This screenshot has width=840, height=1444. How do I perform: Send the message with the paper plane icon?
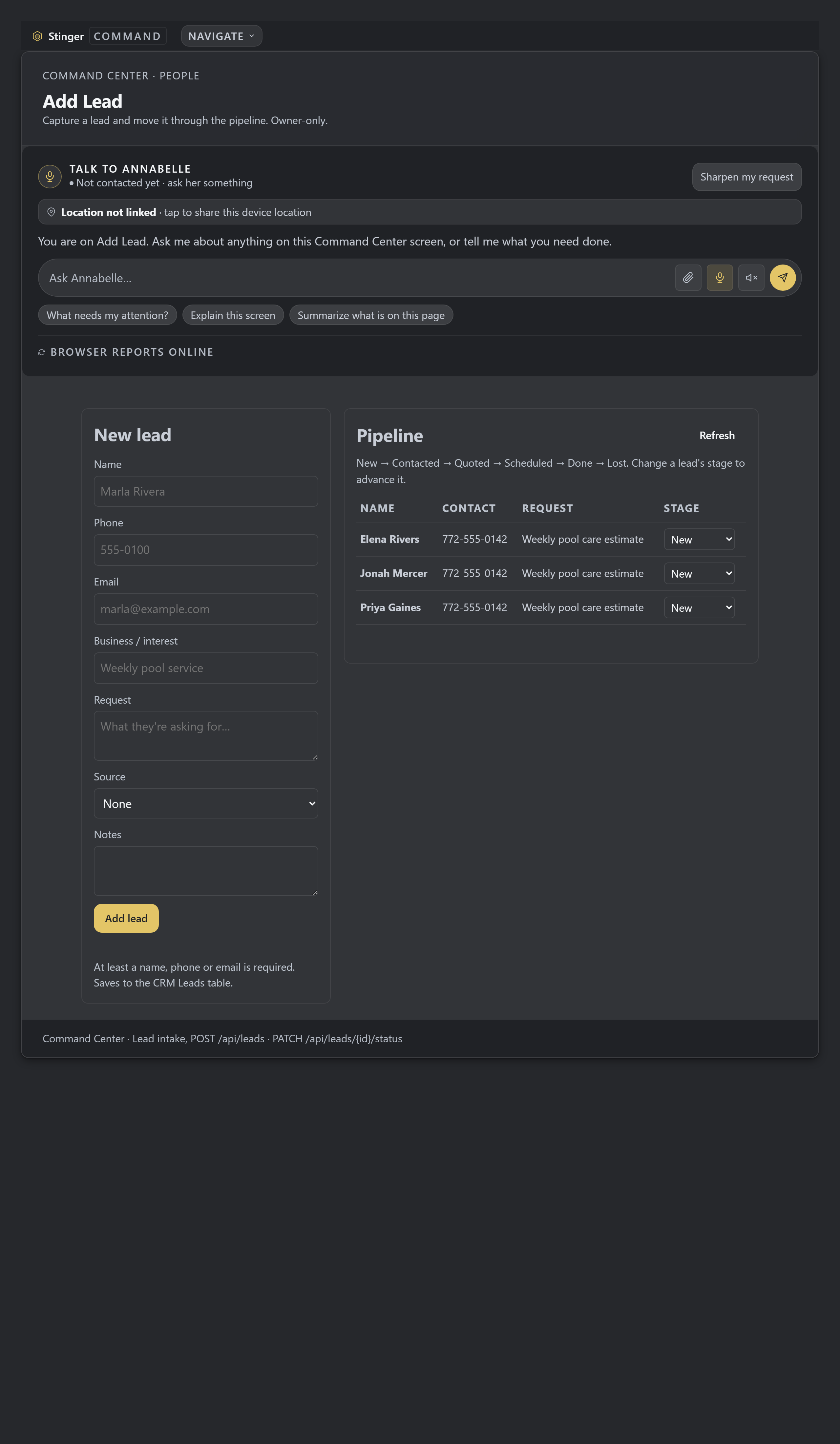click(x=783, y=278)
